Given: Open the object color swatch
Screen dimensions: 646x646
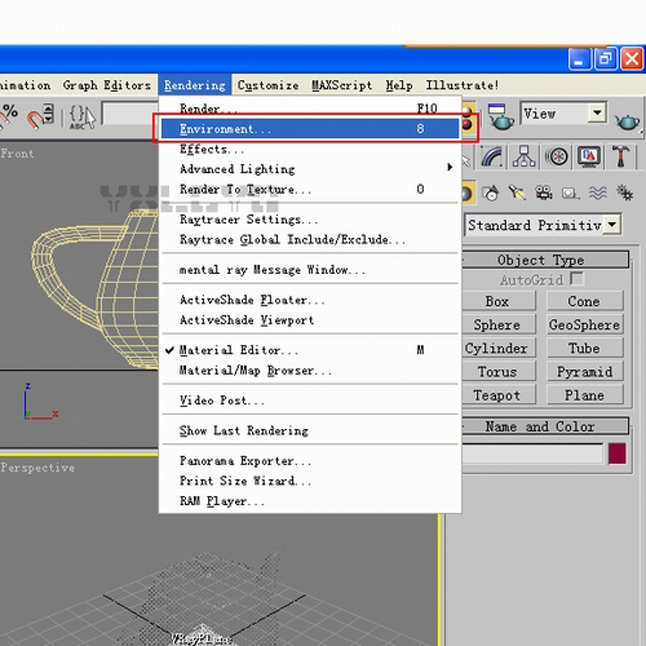Looking at the screenshot, I should 617,454.
